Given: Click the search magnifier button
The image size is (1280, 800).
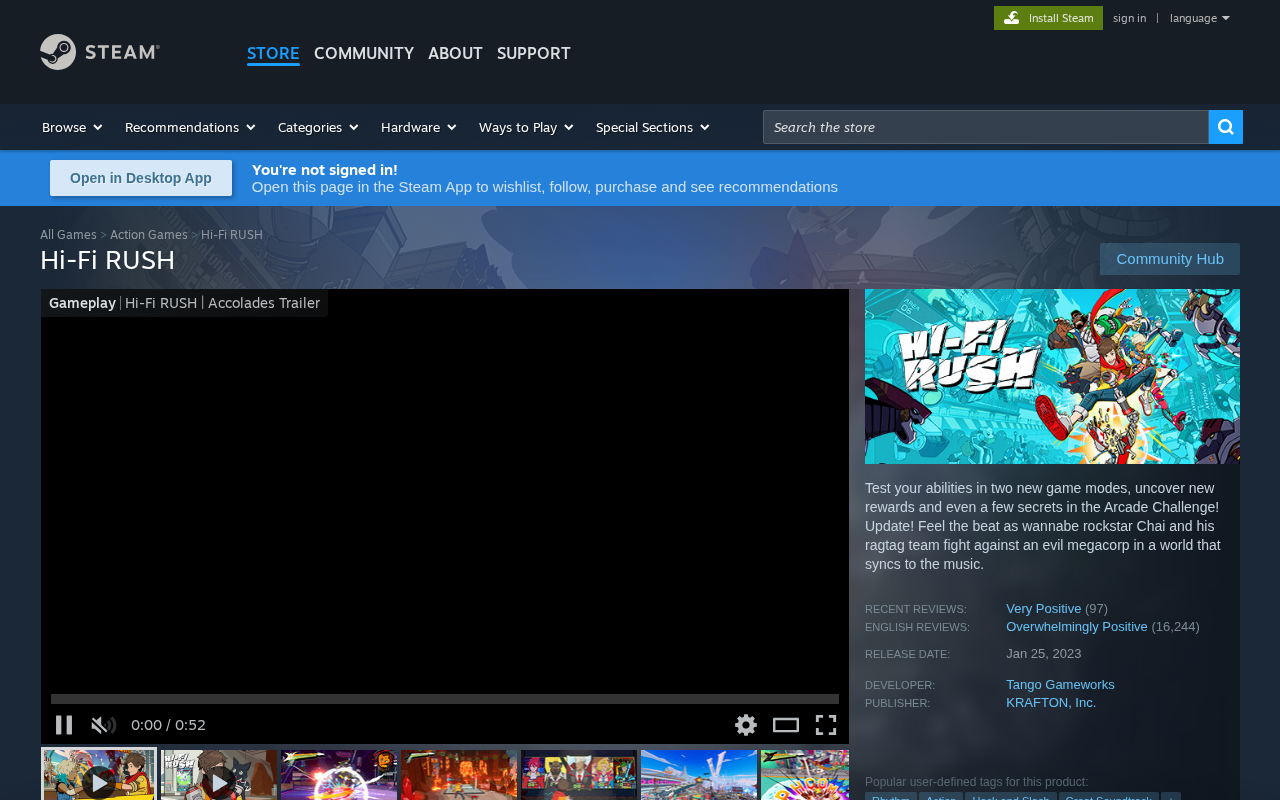Looking at the screenshot, I should tap(1226, 127).
